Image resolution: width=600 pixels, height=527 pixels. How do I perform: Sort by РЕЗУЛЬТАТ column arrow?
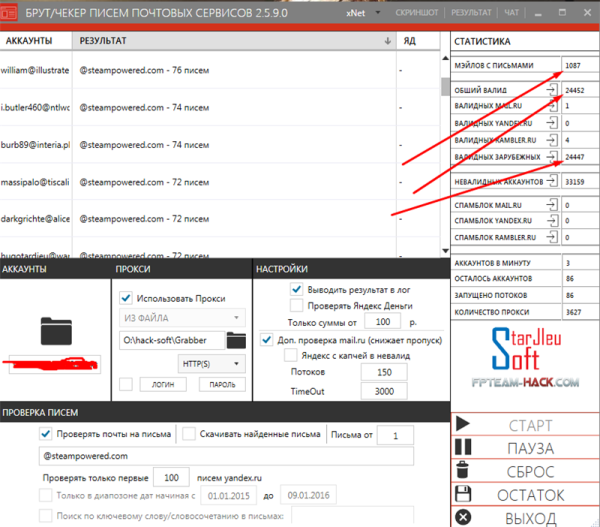387,41
